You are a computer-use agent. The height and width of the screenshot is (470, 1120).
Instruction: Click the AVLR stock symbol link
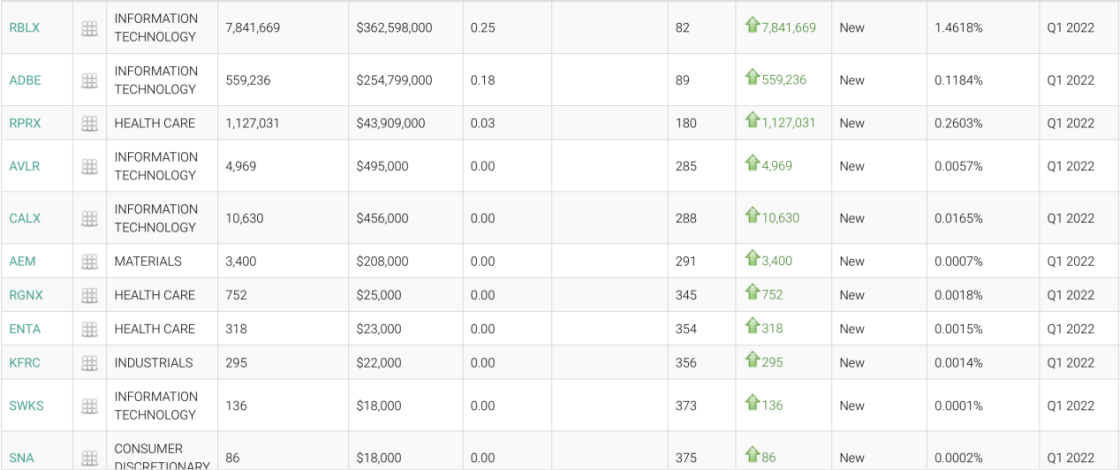coord(24,167)
